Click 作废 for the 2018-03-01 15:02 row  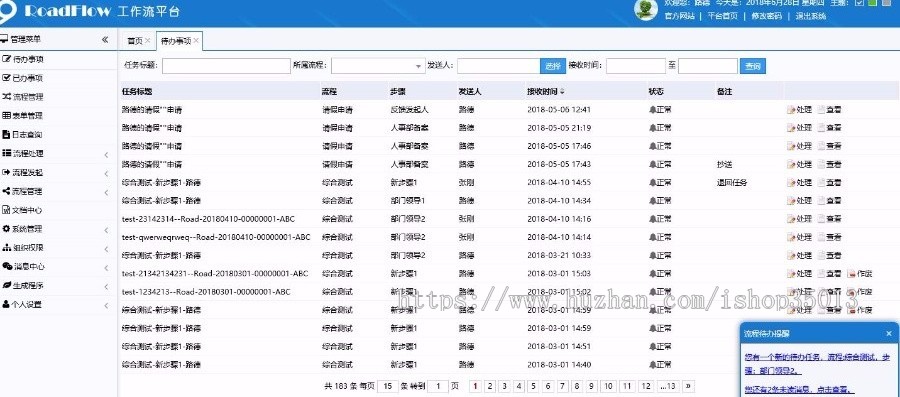(860, 291)
